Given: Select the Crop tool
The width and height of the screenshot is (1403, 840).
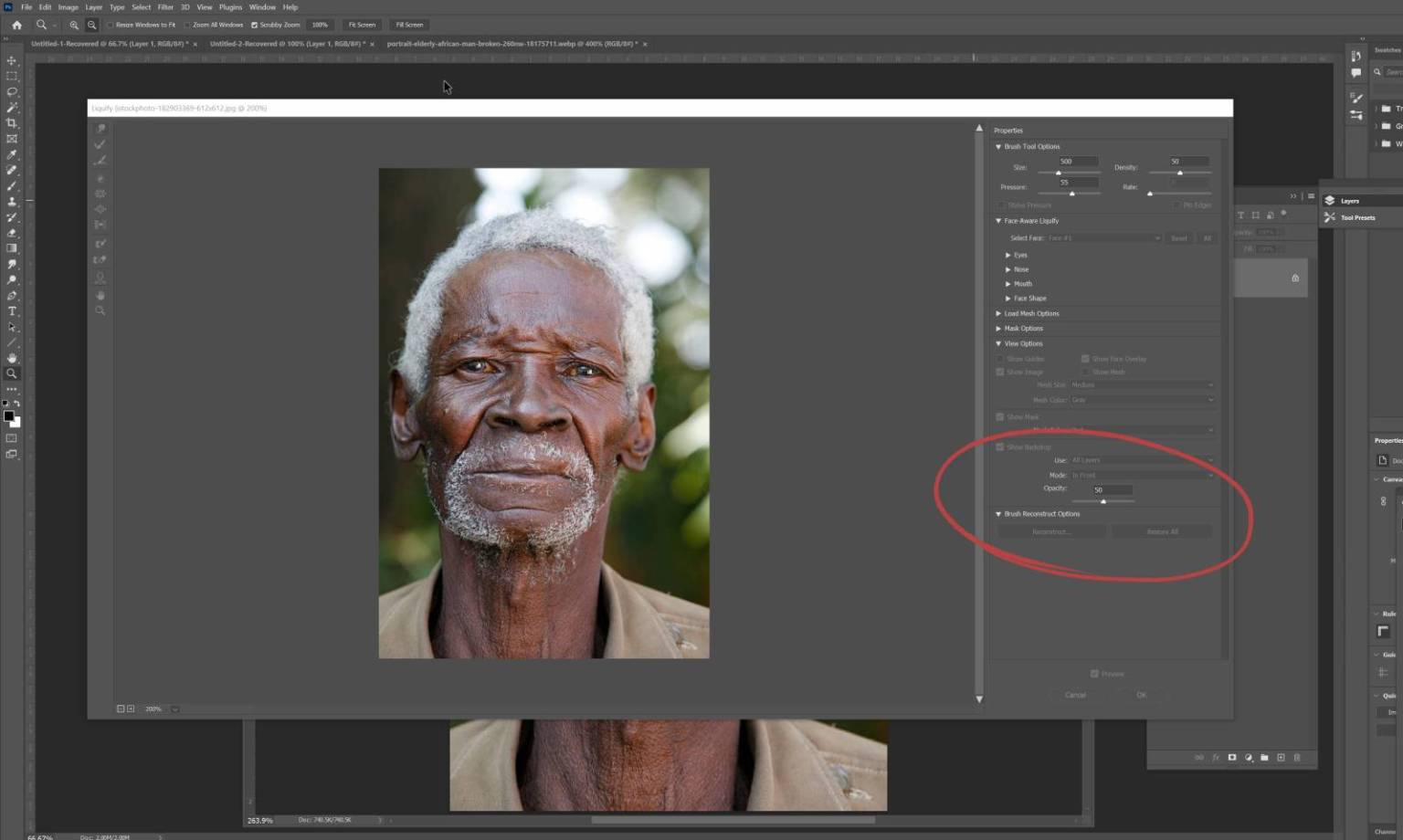Looking at the screenshot, I should tap(12, 123).
